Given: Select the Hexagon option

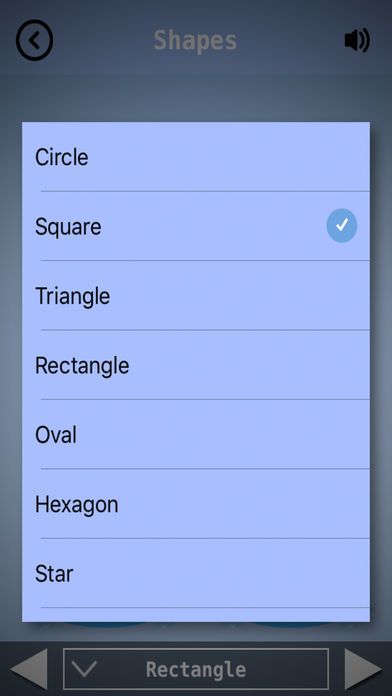Looking at the screenshot, I should pos(196,504).
